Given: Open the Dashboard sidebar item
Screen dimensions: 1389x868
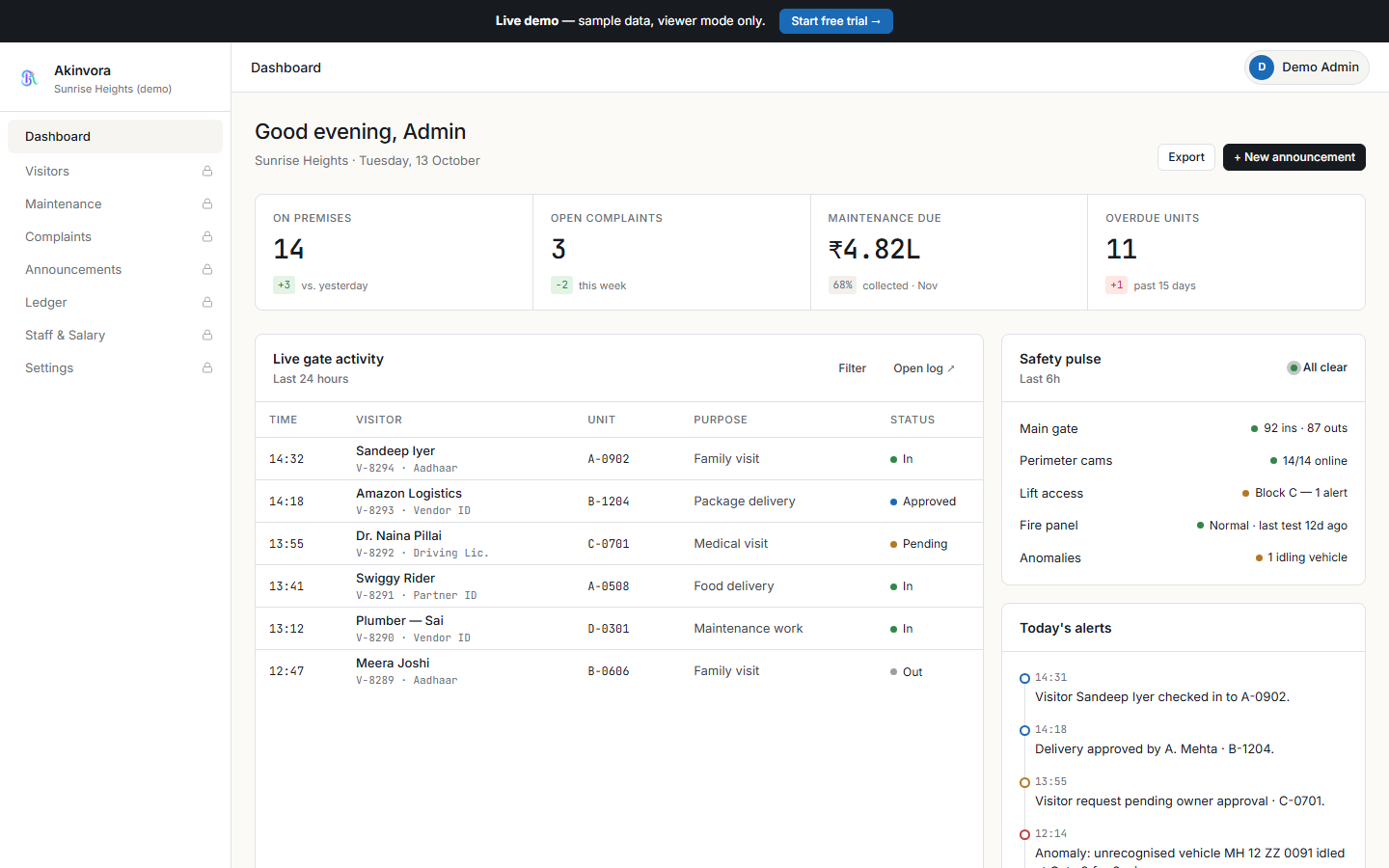Looking at the screenshot, I should (x=115, y=136).
